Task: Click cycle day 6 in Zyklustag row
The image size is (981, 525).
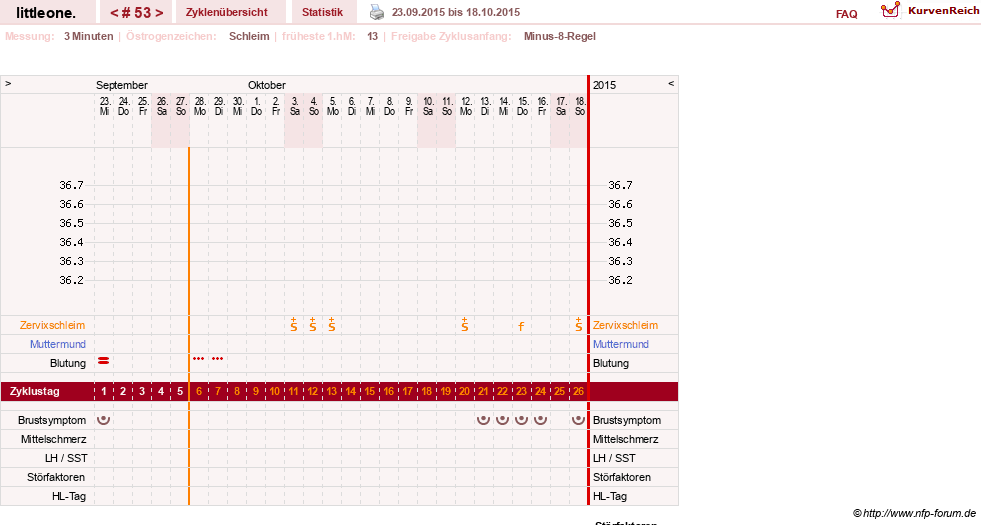Action: [x=199, y=391]
